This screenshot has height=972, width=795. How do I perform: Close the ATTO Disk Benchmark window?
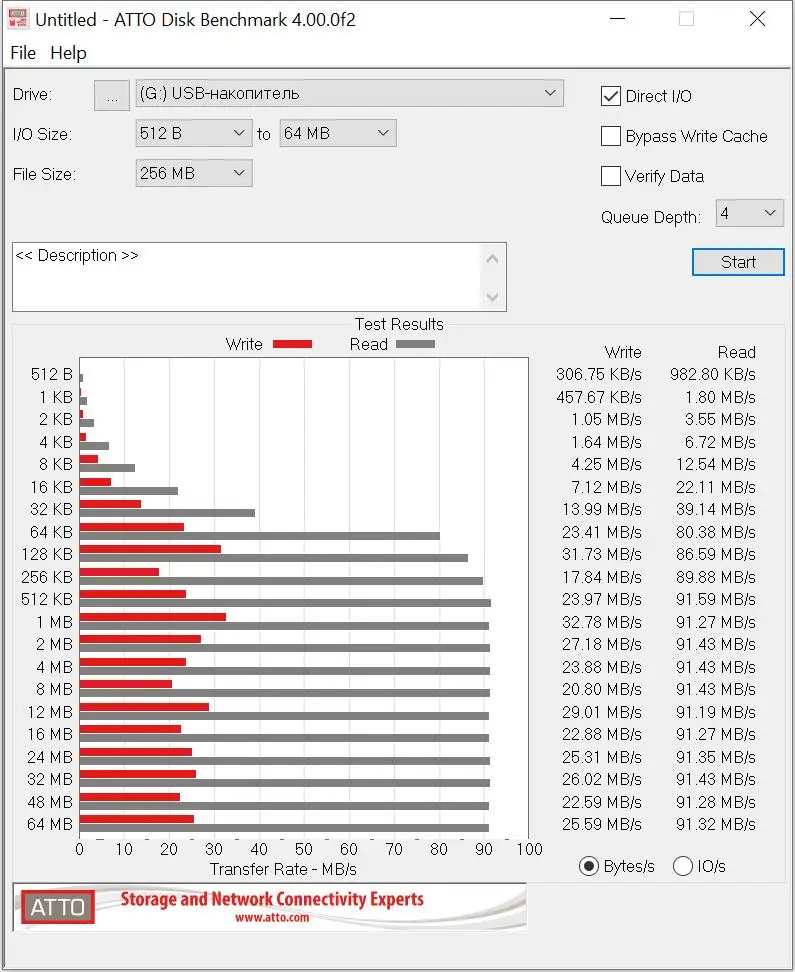(757, 19)
